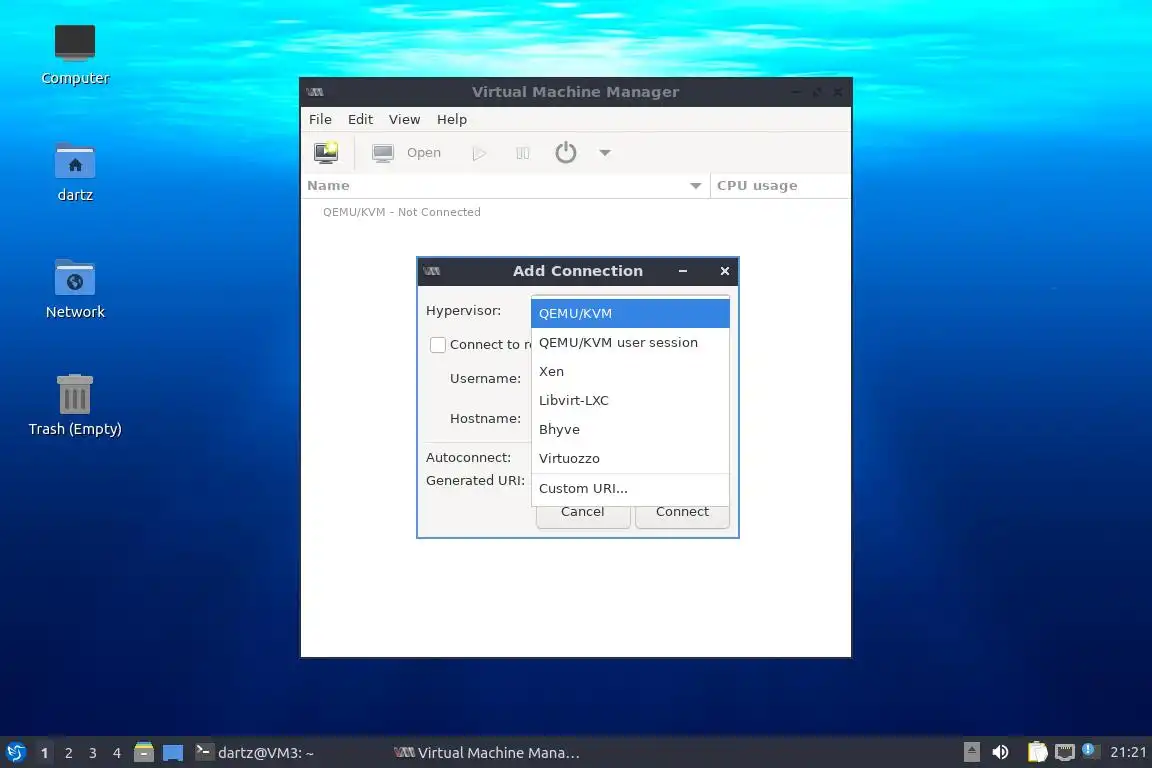Screen dimensions: 1152x768
Task: Sort by Name column header
Action: [505, 186]
